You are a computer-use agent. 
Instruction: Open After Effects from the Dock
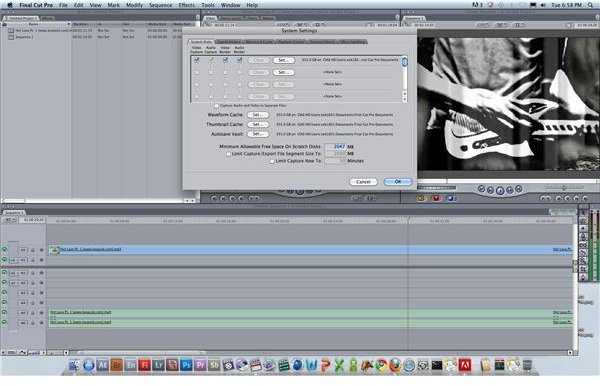pyautogui.click(x=103, y=365)
